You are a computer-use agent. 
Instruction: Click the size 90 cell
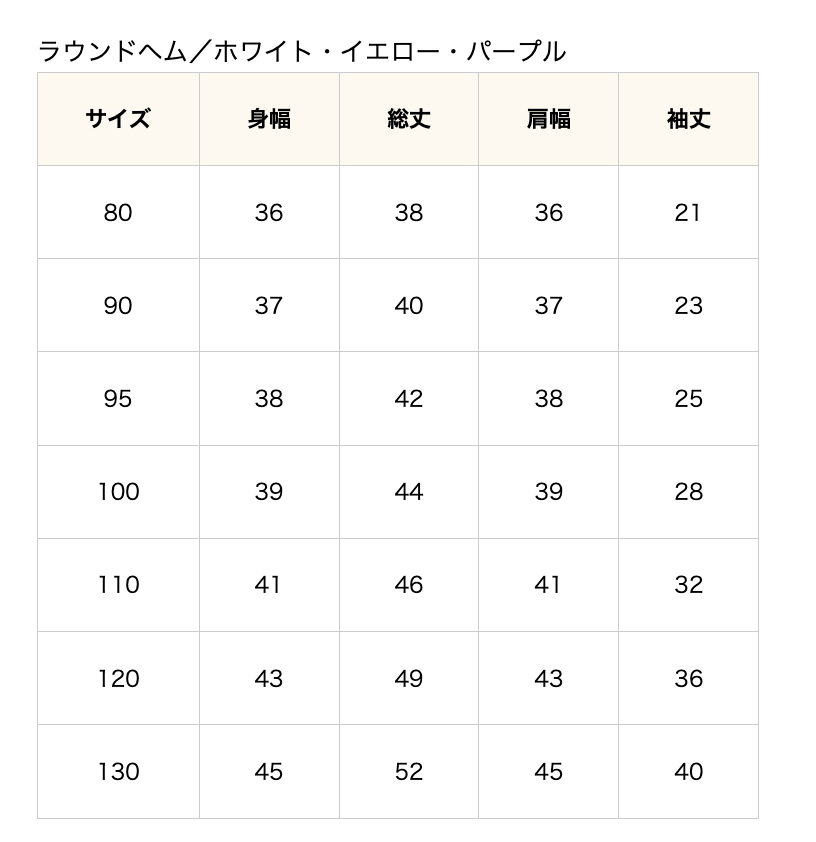[x=118, y=305]
